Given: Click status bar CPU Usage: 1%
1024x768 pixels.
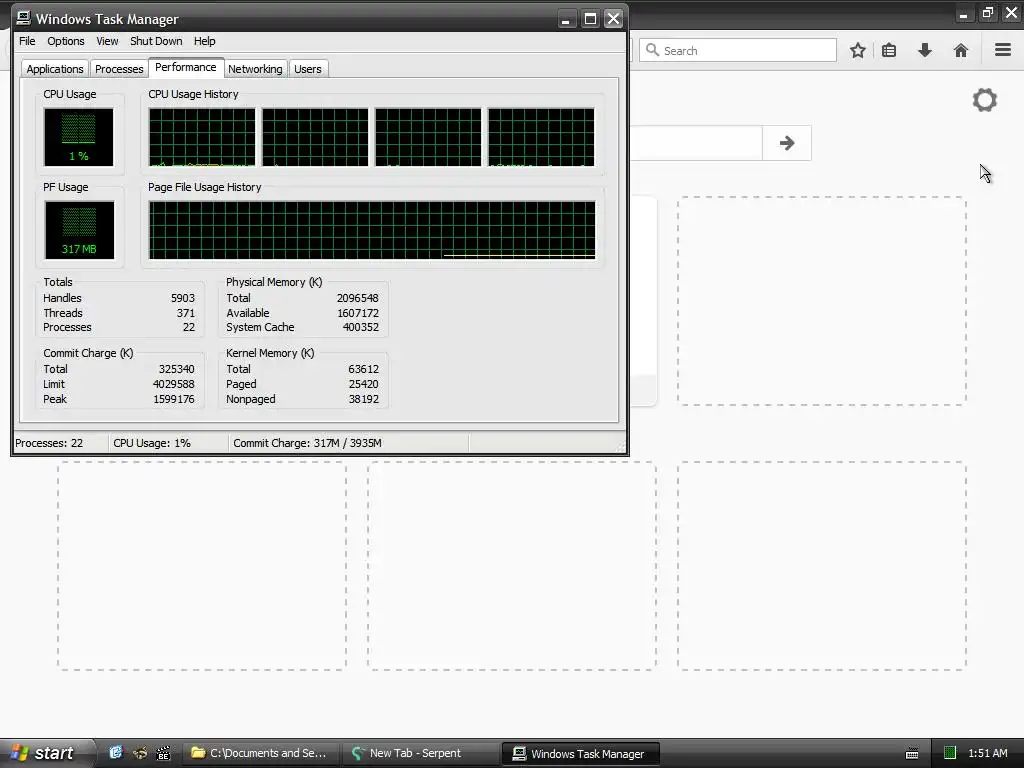Looking at the screenshot, I should [x=152, y=443].
